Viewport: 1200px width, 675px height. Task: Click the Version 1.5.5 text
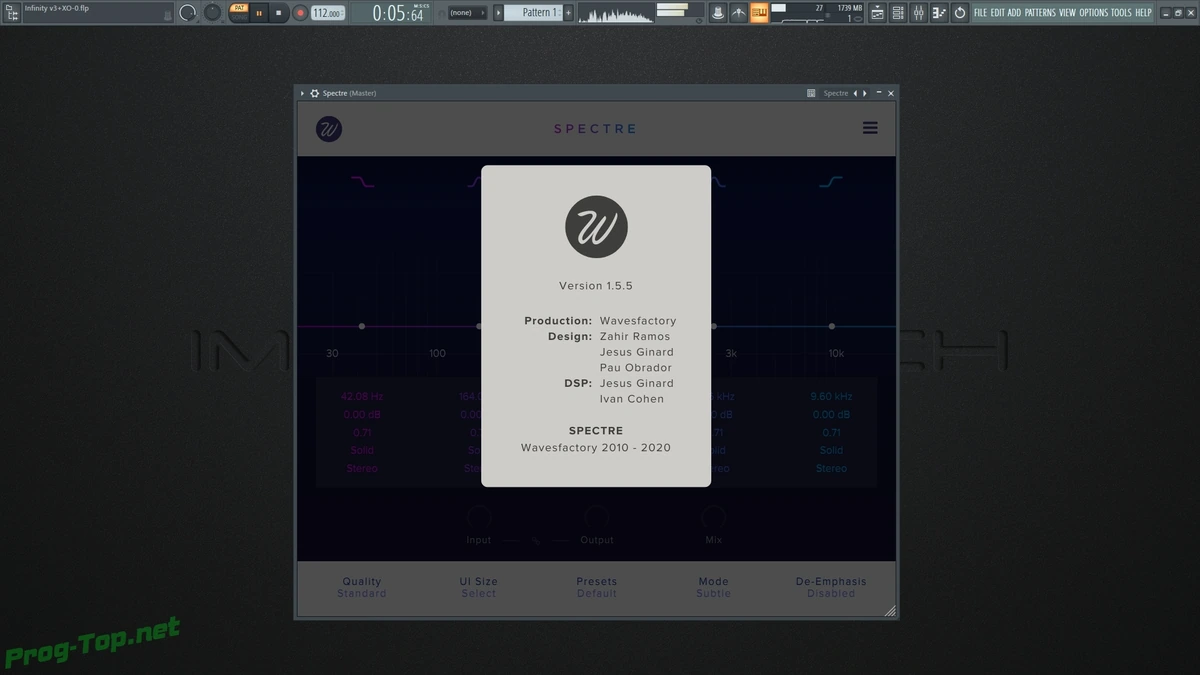[596, 286]
